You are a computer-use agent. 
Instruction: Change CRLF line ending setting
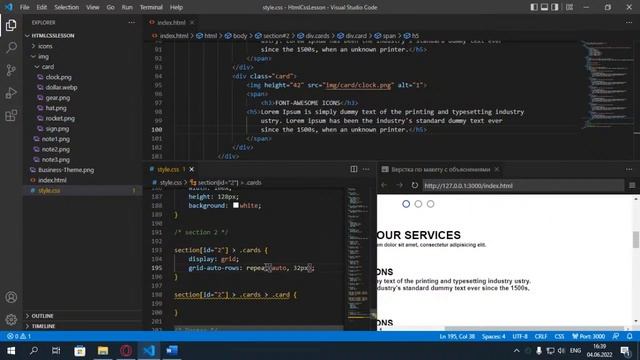(x=541, y=336)
